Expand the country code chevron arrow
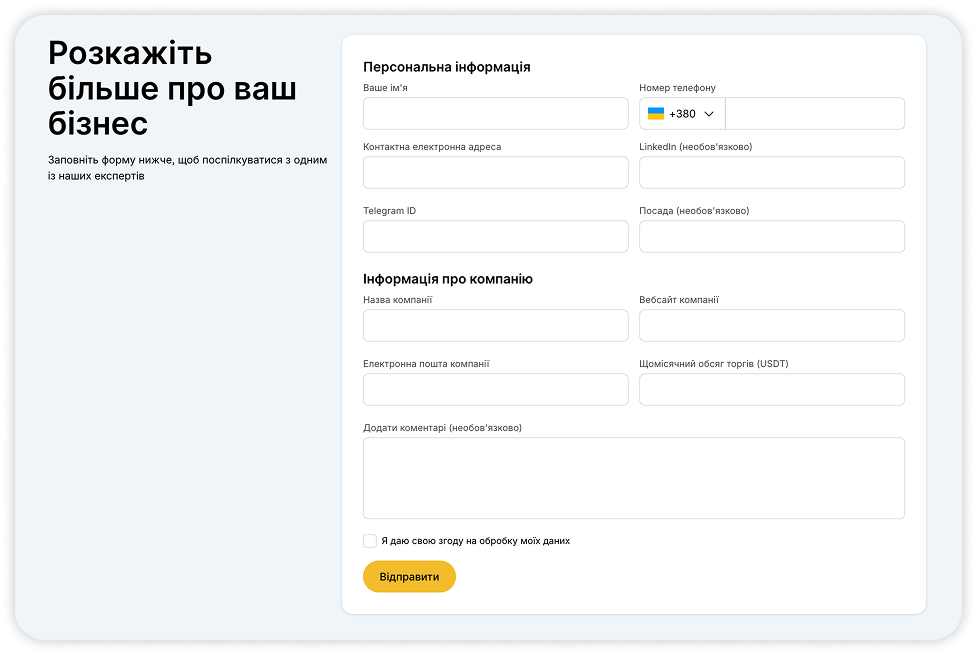The height and width of the screenshot is (655, 977). click(710, 114)
